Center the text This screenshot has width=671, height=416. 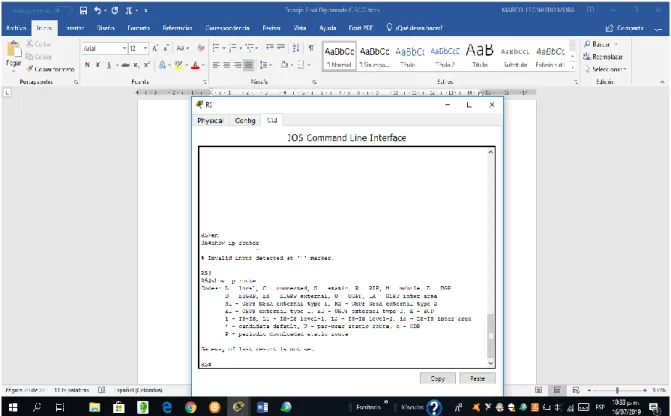[x=227, y=65]
